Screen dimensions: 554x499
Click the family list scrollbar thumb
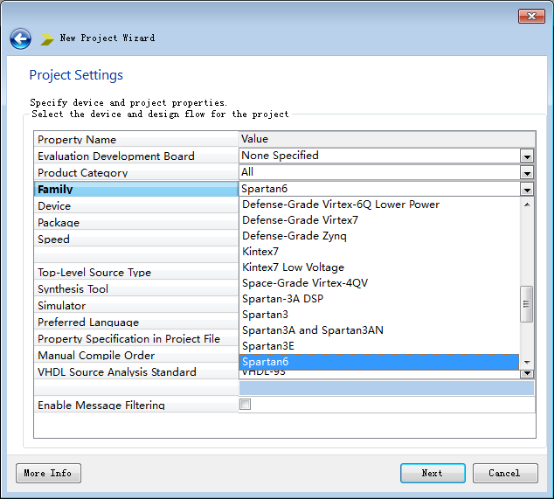[527, 304]
